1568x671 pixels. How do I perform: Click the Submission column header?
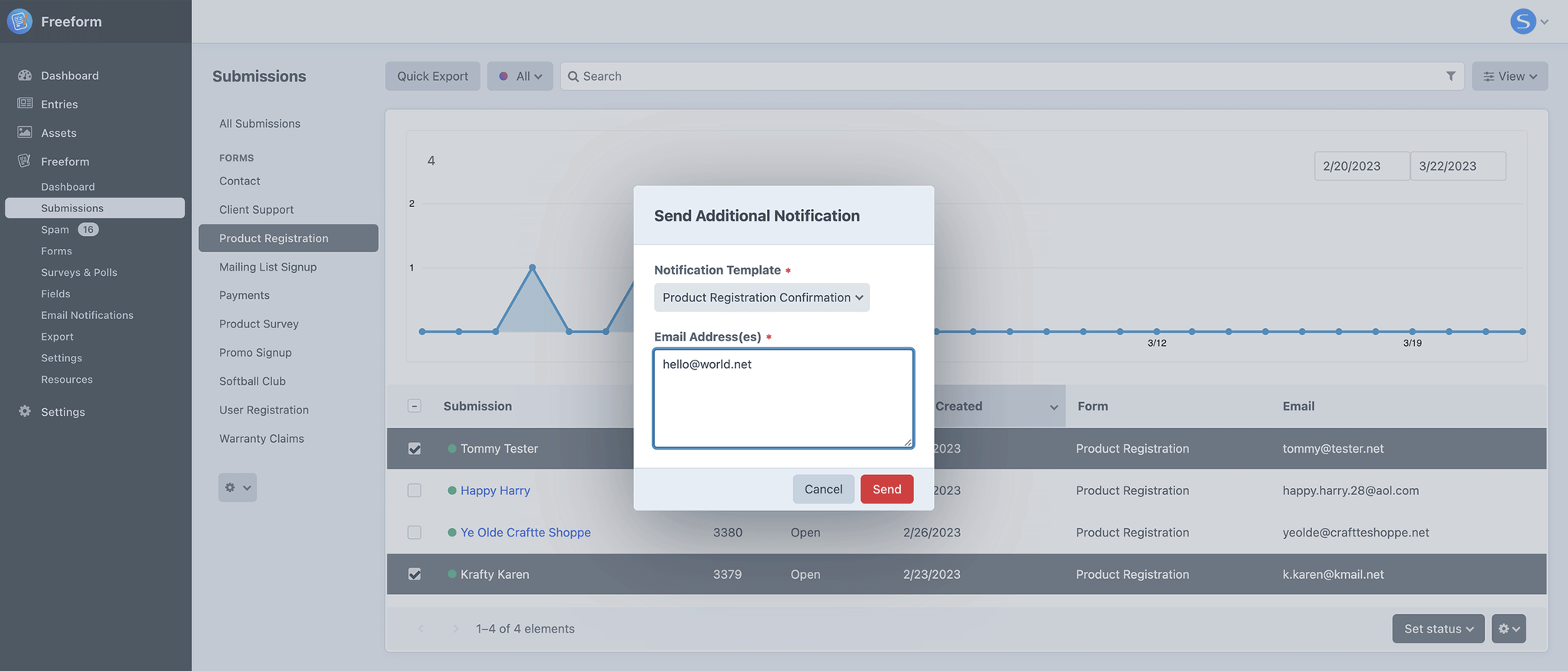point(477,406)
